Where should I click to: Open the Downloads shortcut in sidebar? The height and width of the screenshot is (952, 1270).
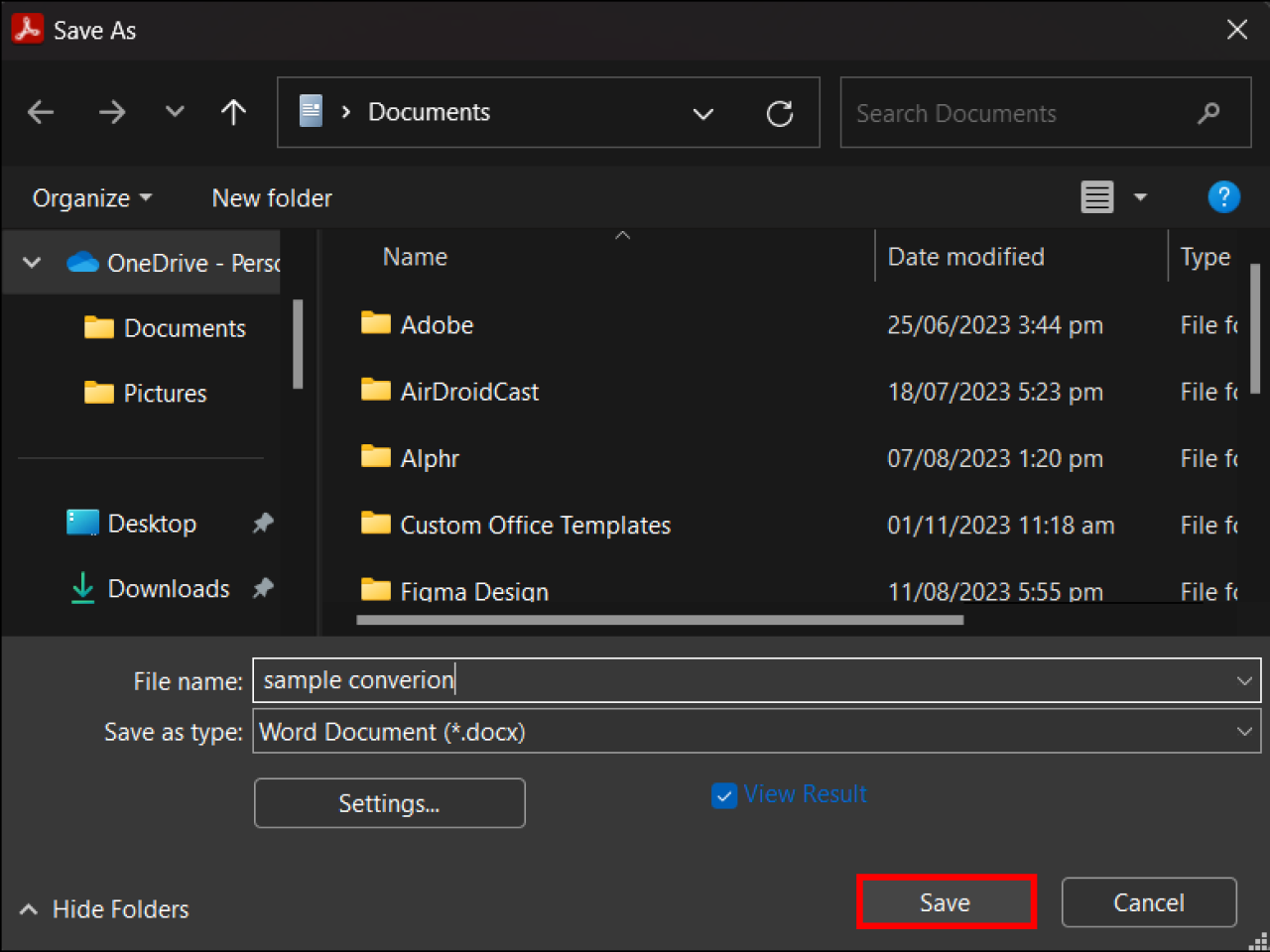coord(167,588)
